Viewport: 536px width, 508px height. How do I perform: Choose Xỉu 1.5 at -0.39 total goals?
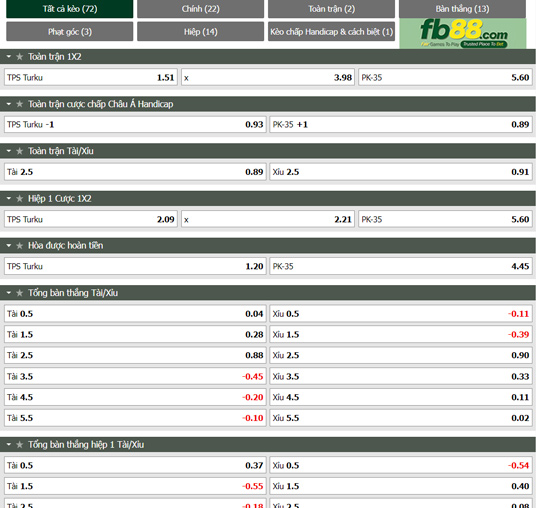pyautogui.click(x=401, y=335)
